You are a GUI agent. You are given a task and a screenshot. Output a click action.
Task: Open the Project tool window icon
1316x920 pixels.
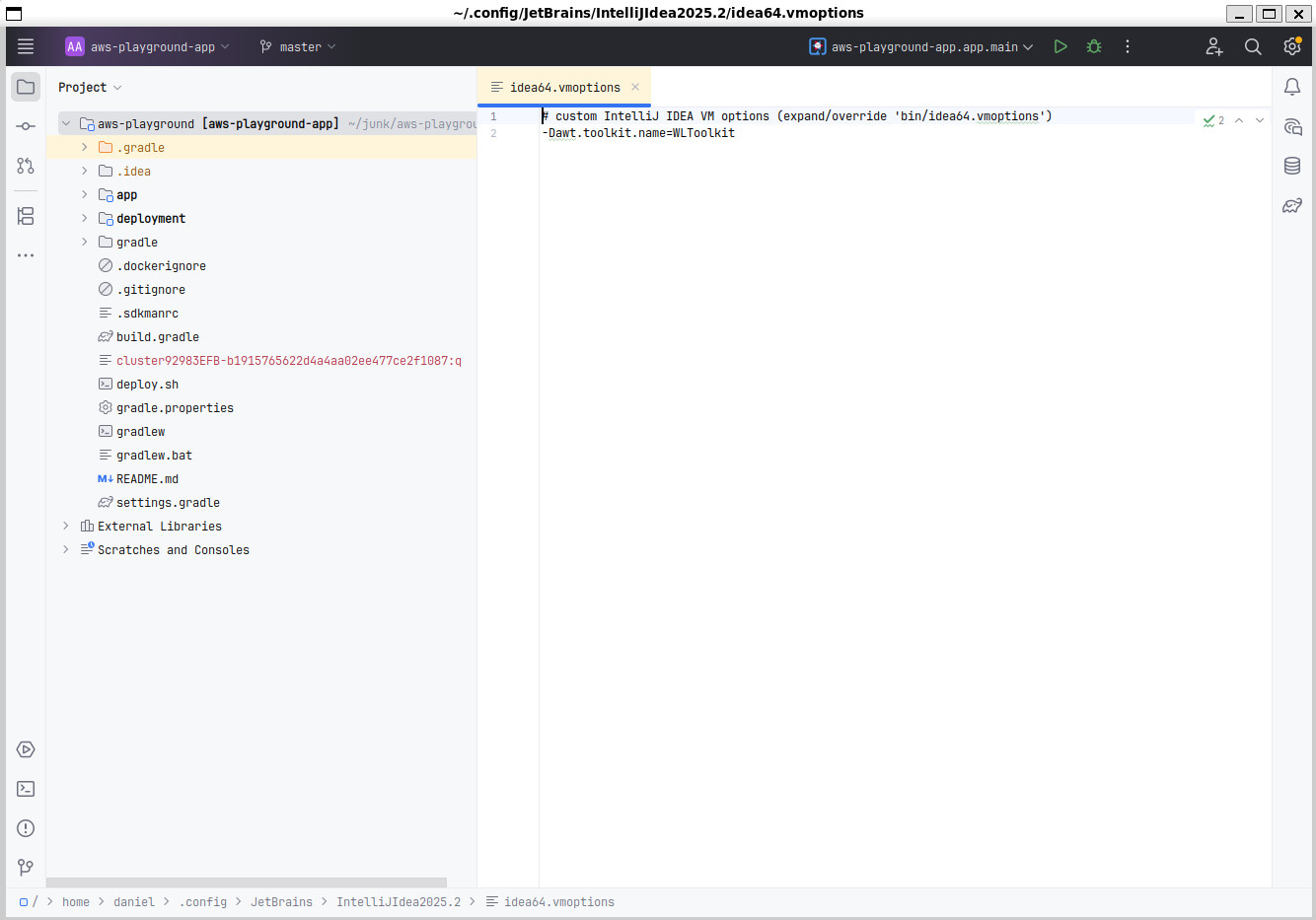pos(26,87)
